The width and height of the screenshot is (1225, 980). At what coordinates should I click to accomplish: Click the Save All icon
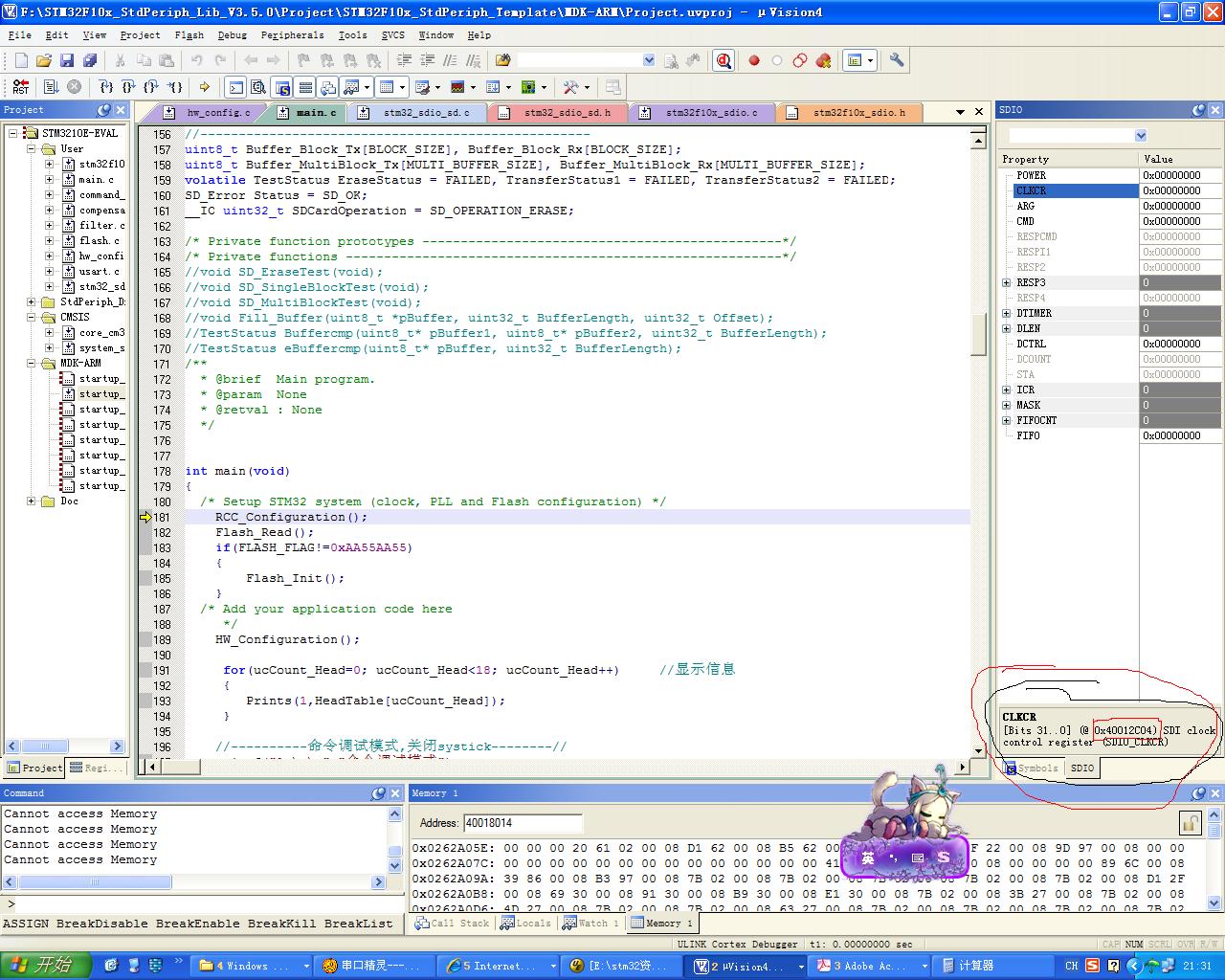click(x=90, y=60)
